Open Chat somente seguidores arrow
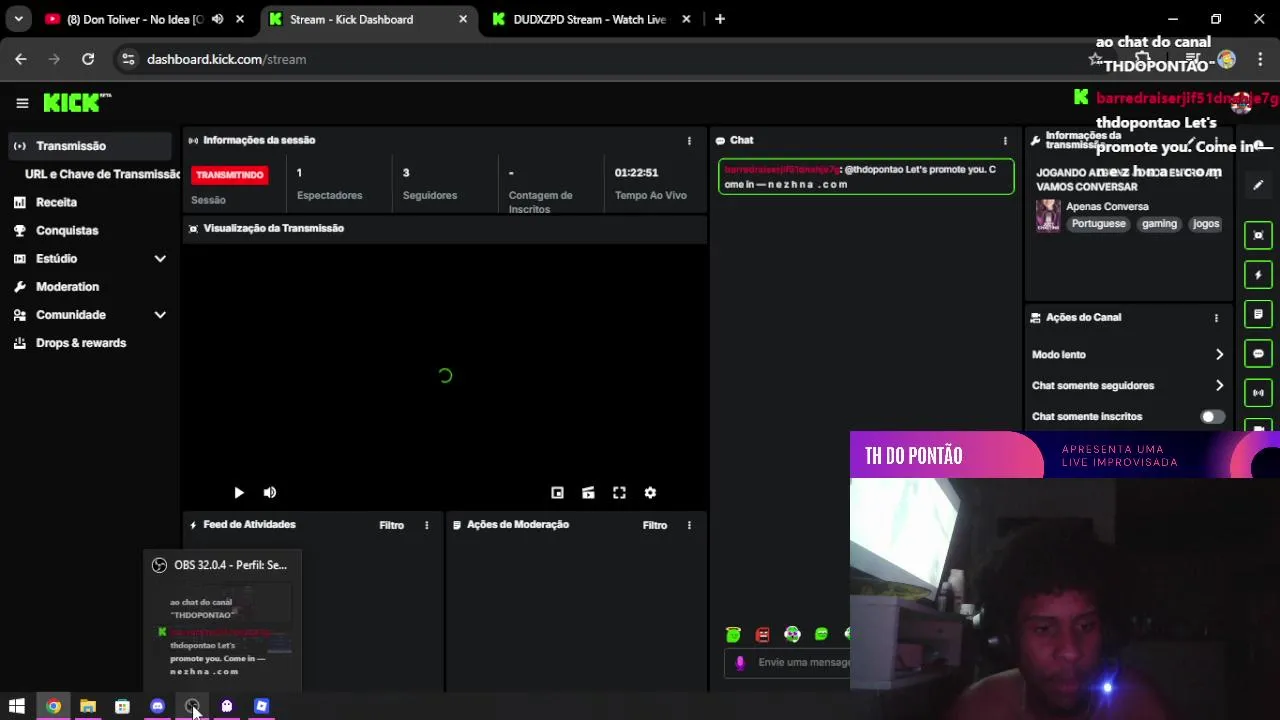1280x720 pixels. (1219, 386)
